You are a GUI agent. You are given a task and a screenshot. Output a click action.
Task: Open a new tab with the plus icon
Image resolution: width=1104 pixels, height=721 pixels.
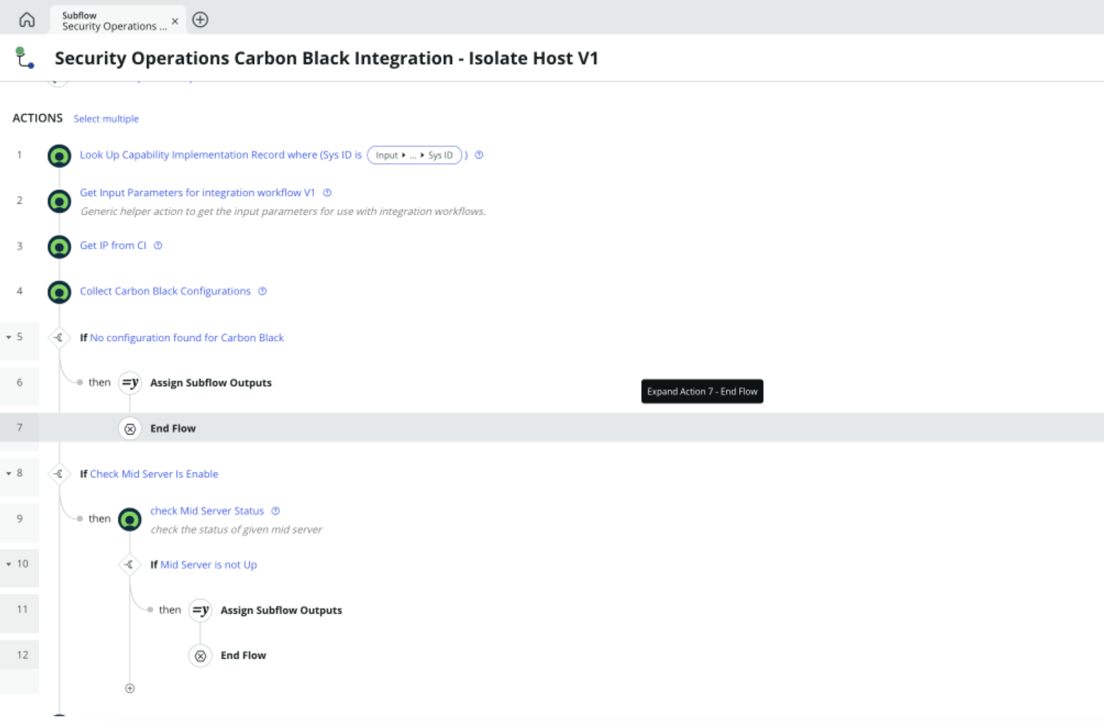click(200, 20)
